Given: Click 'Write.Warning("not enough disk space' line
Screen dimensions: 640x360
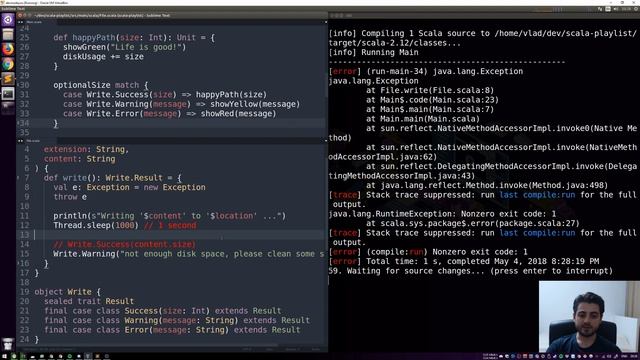Looking at the screenshot, I should [x=189, y=254].
